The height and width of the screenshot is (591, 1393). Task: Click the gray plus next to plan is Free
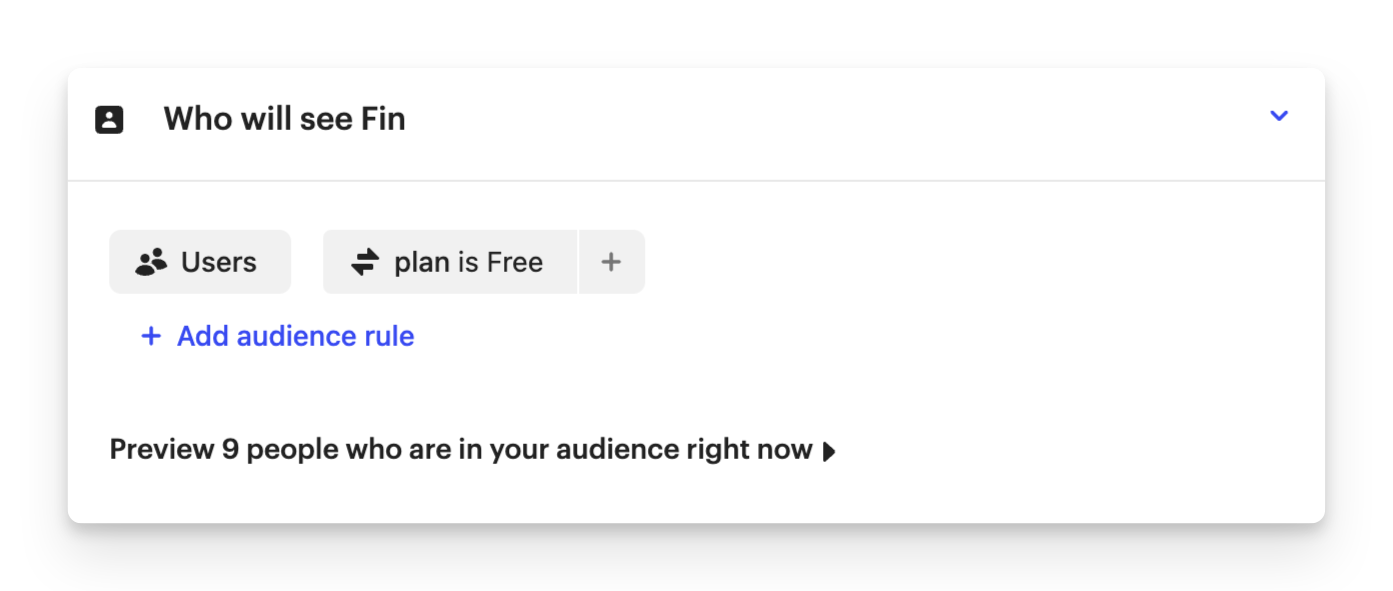pyautogui.click(x=611, y=262)
